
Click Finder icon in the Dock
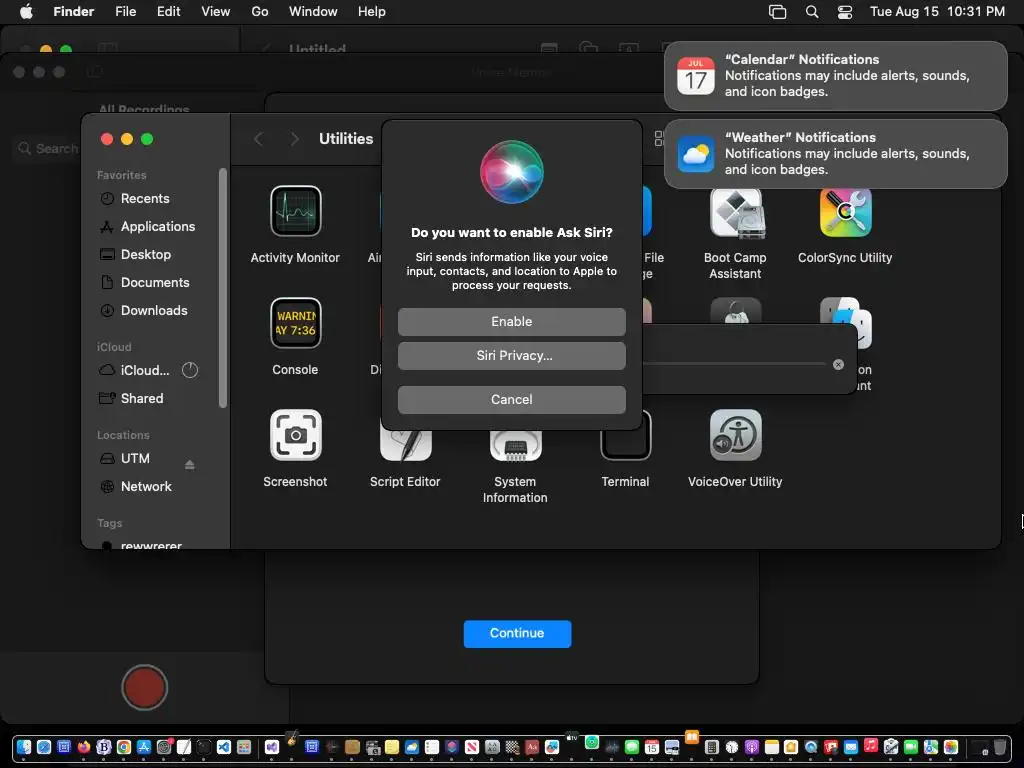point(24,747)
